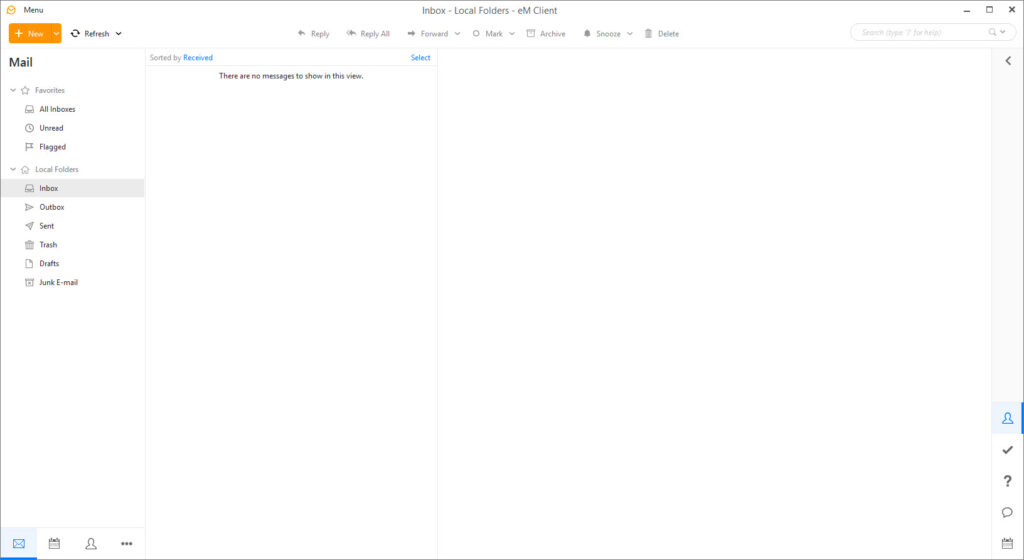1024x560 pixels.
Task: Click the Select link in message list
Action: coord(421,57)
